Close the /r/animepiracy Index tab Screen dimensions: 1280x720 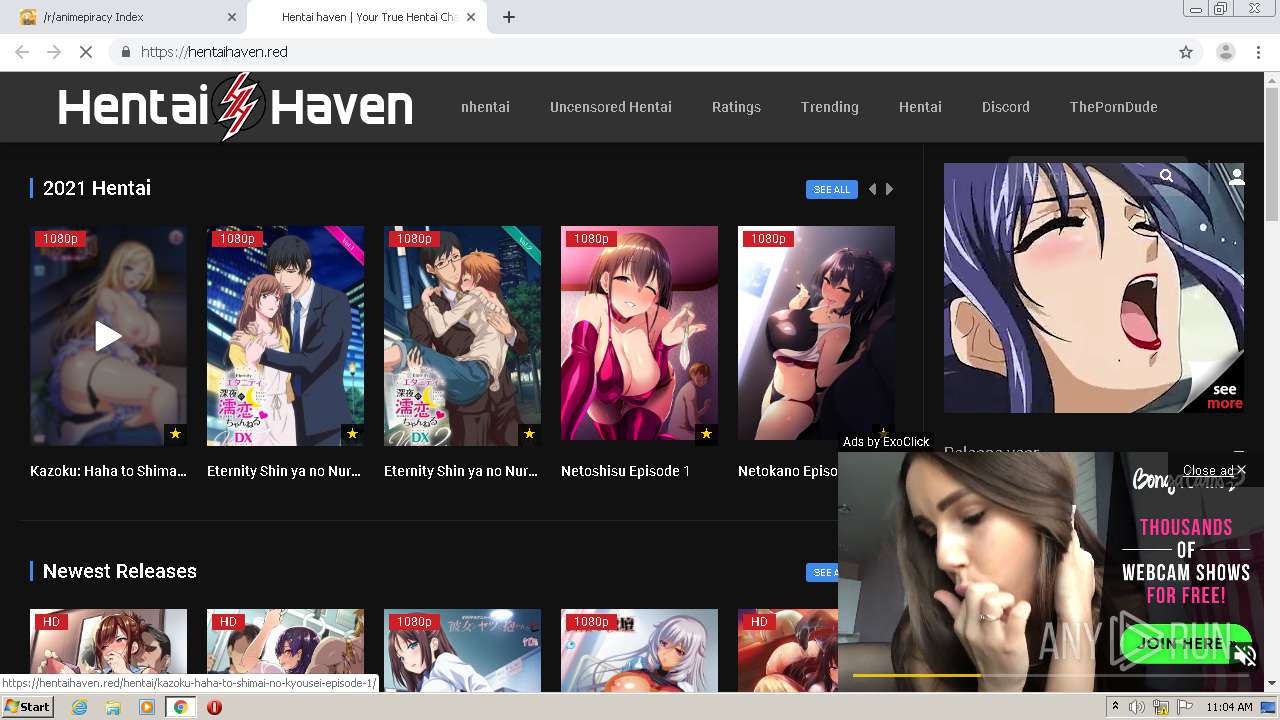[232, 17]
